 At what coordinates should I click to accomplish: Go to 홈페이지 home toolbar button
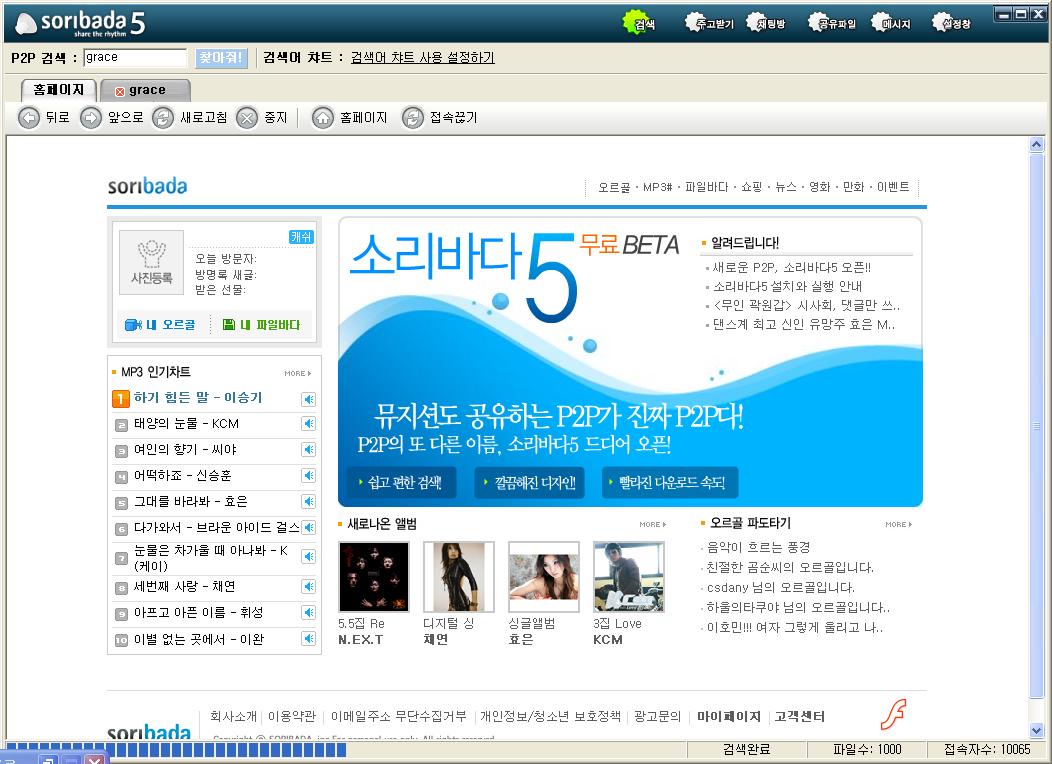tap(350, 117)
